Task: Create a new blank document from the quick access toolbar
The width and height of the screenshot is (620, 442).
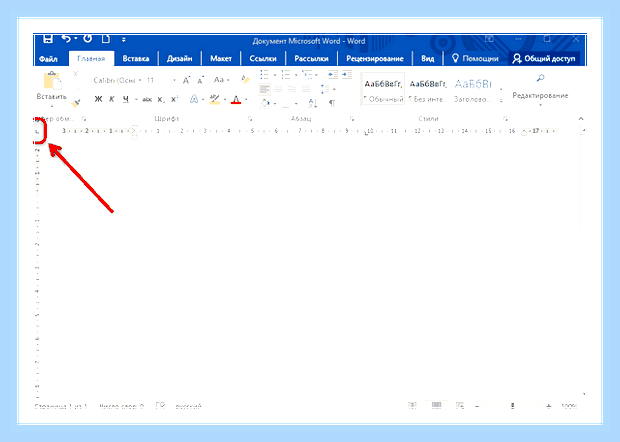Action: click(106, 39)
